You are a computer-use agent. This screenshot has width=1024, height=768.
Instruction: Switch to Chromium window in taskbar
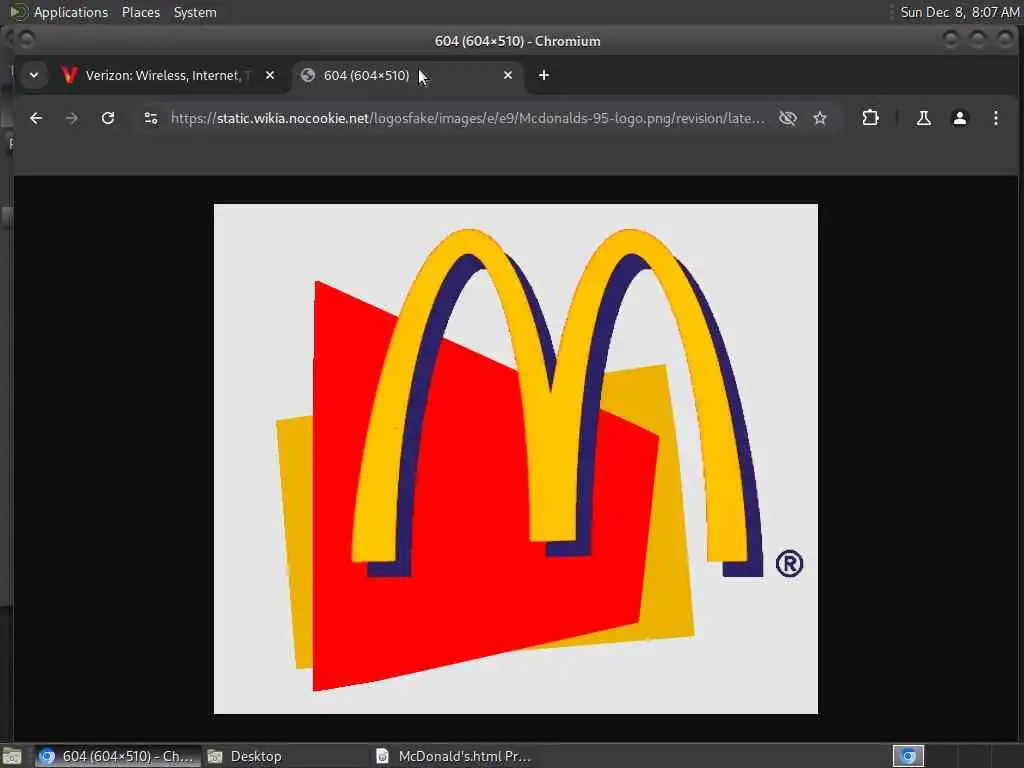pos(118,756)
